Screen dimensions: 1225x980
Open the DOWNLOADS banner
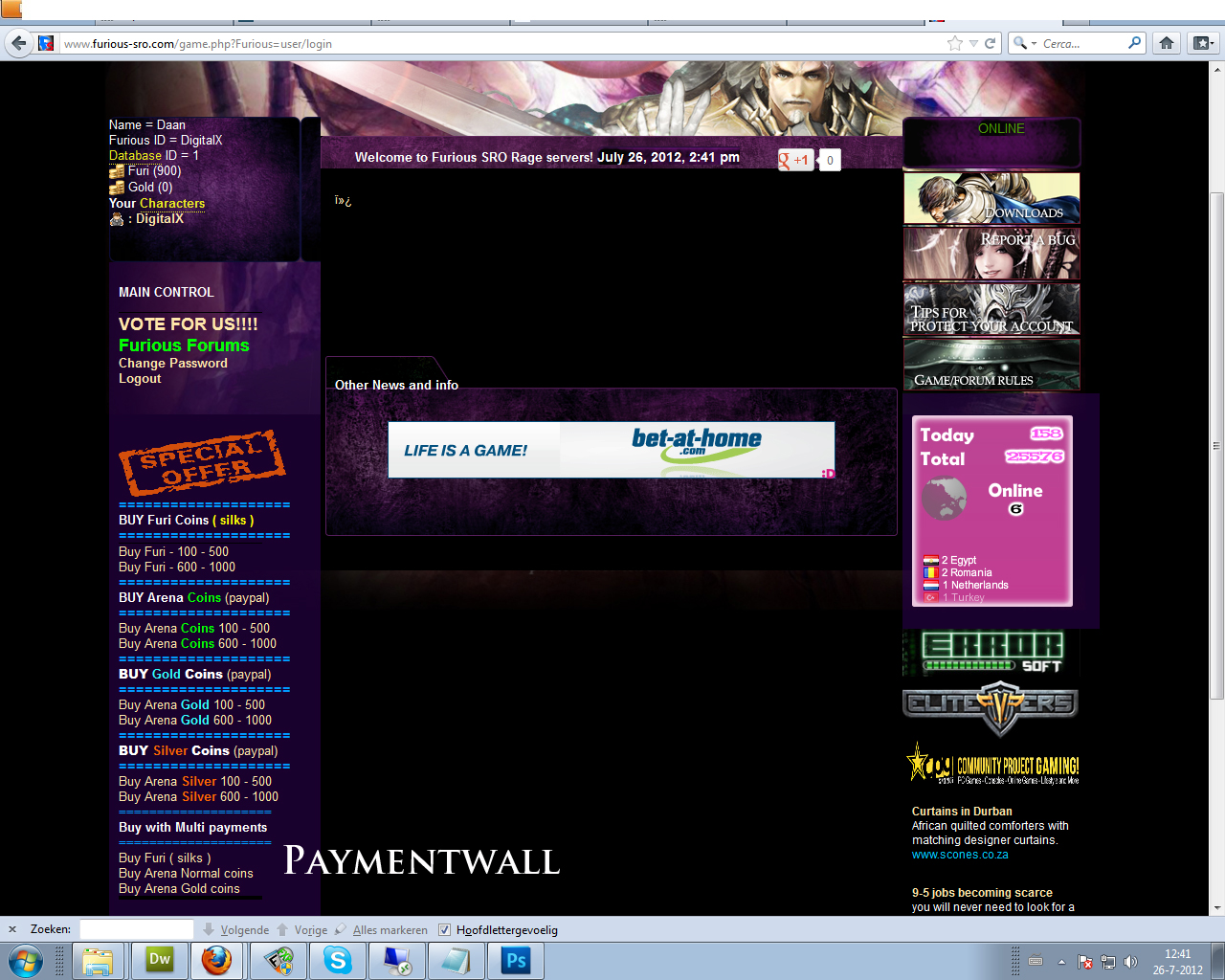pos(991,198)
